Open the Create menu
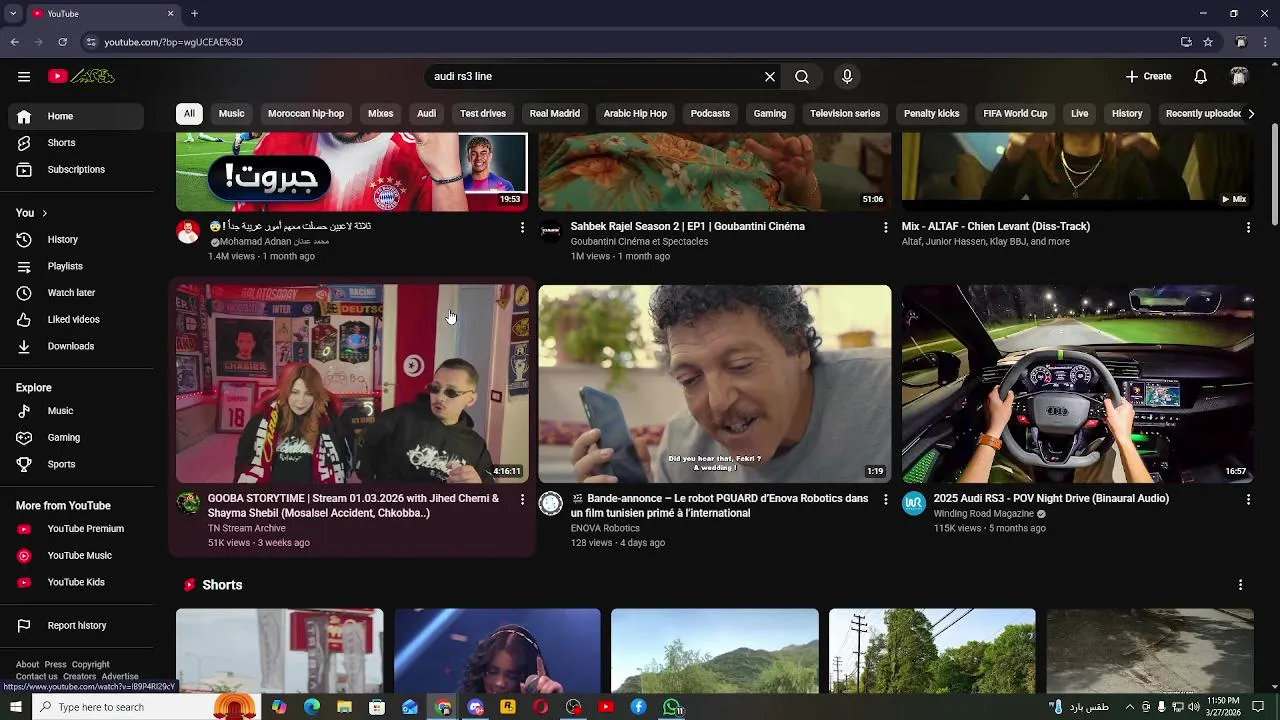Viewport: 1280px width, 720px height. [1148, 76]
